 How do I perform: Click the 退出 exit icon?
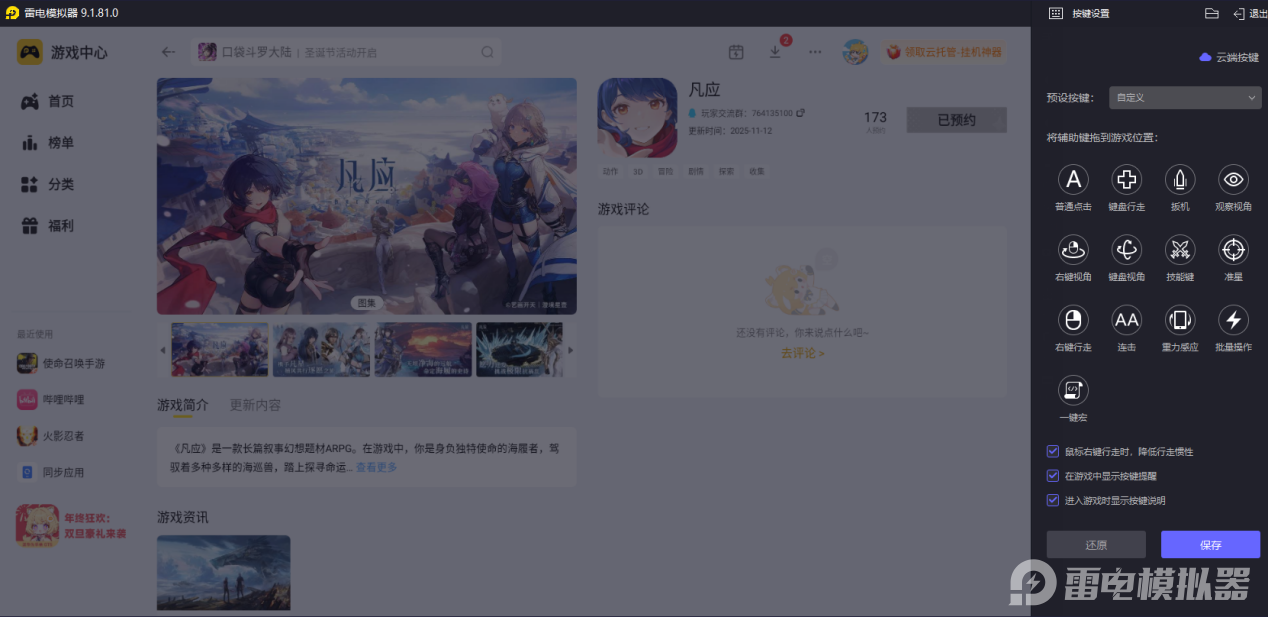(x=1238, y=13)
